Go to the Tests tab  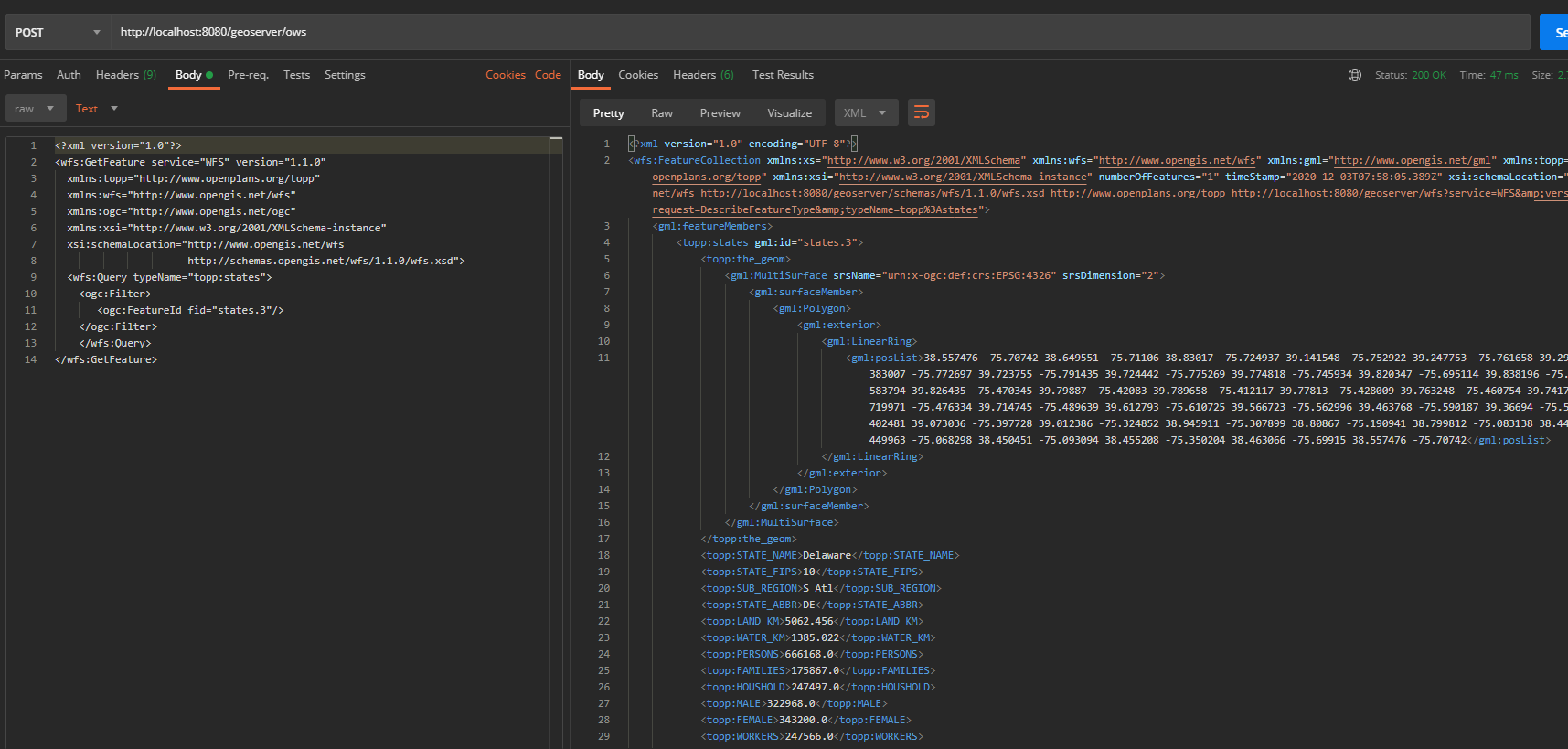point(296,75)
